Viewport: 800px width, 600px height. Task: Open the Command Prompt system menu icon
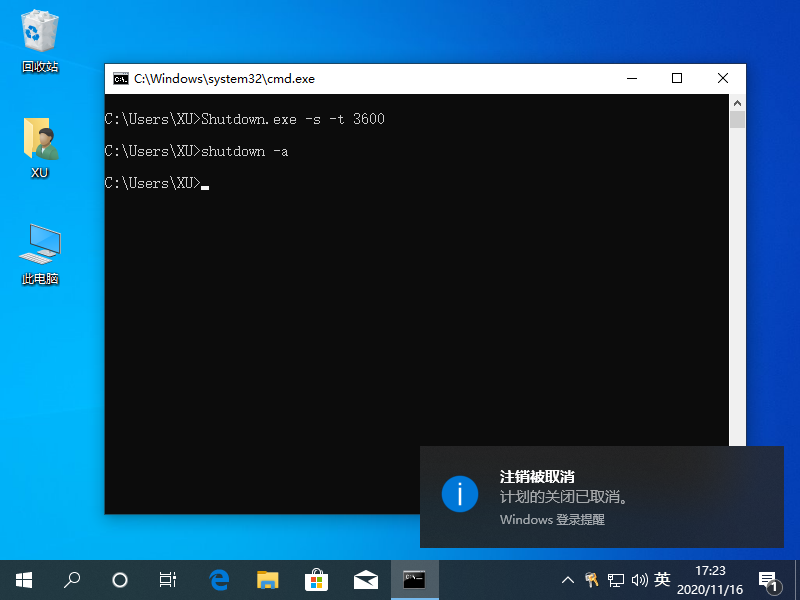(x=122, y=78)
